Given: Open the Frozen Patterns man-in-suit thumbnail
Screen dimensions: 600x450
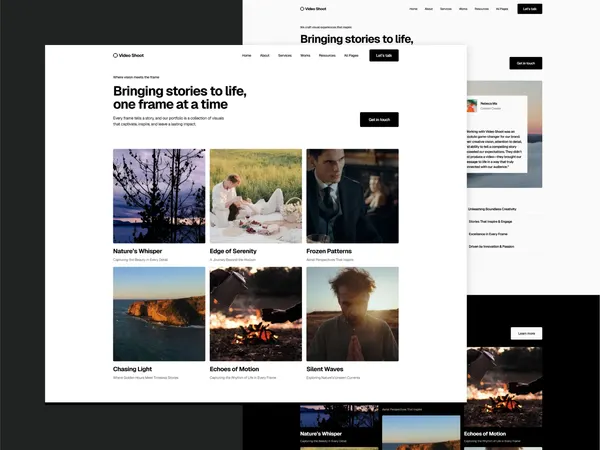Looking at the screenshot, I should click(352, 196).
